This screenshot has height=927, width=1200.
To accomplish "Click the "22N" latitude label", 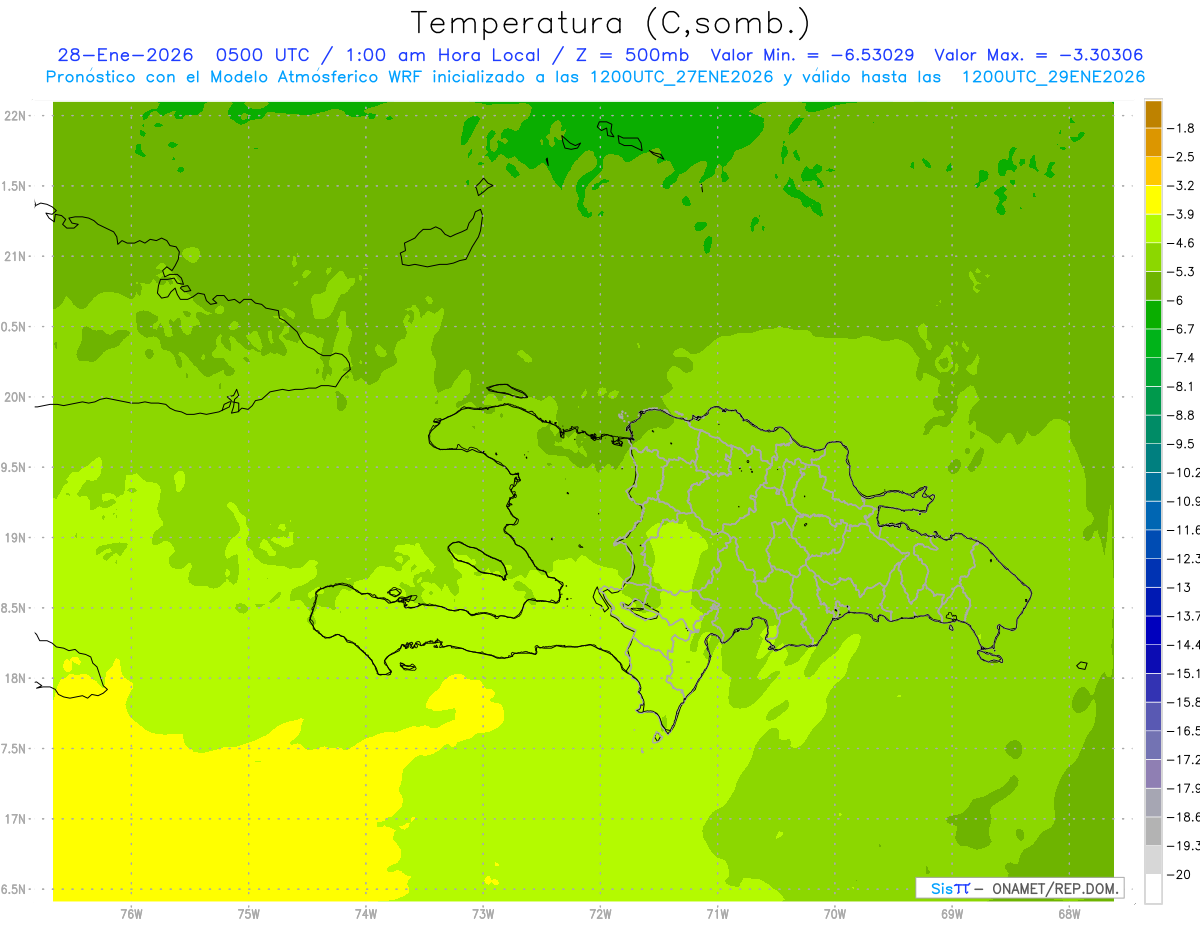I will coord(17,116).
